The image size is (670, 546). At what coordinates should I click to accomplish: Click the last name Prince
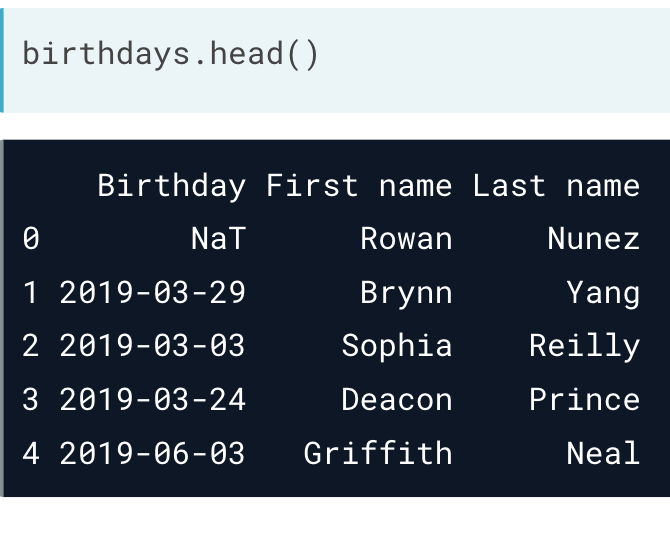(584, 400)
